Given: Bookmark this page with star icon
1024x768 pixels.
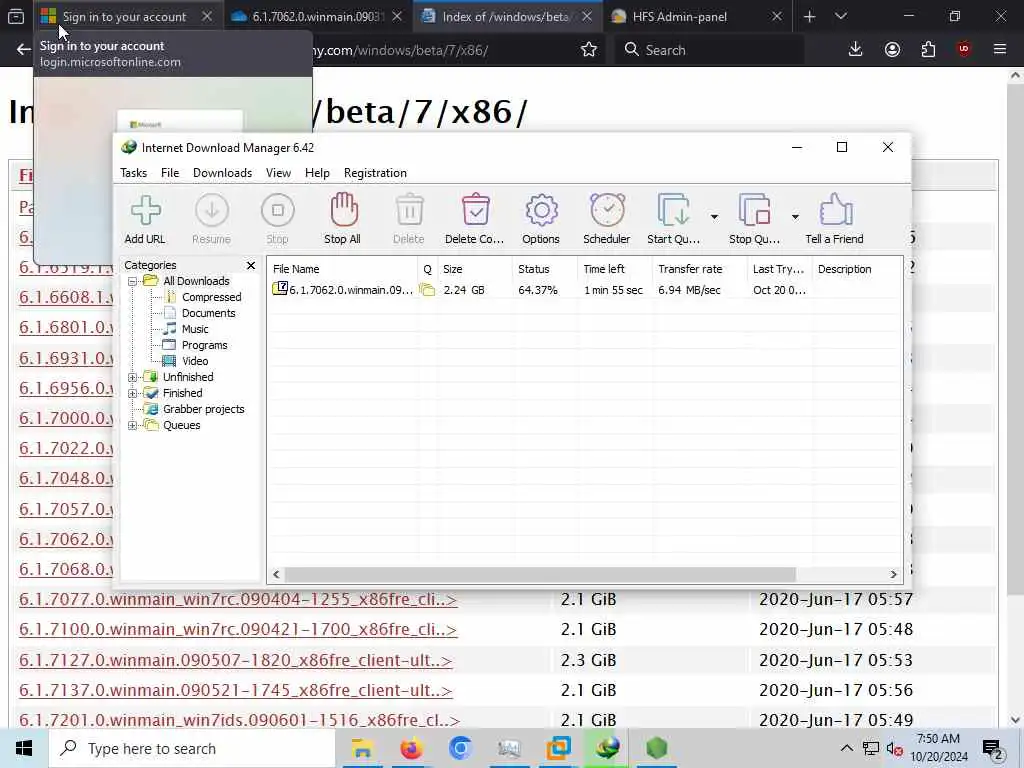Looking at the screenshot, I should 589,50.
